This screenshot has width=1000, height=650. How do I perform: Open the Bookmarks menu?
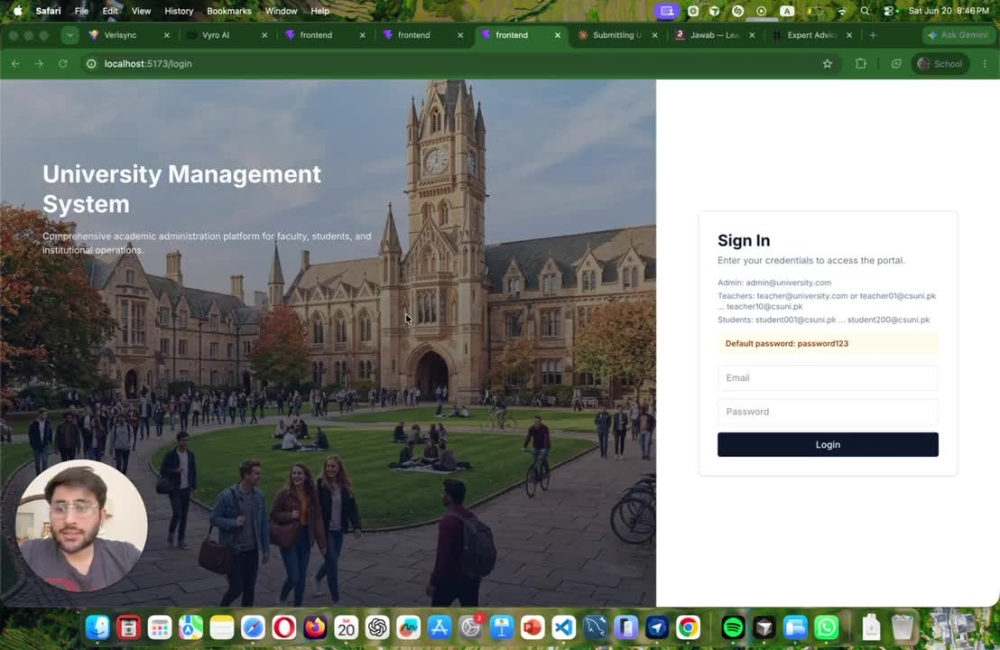229,11
